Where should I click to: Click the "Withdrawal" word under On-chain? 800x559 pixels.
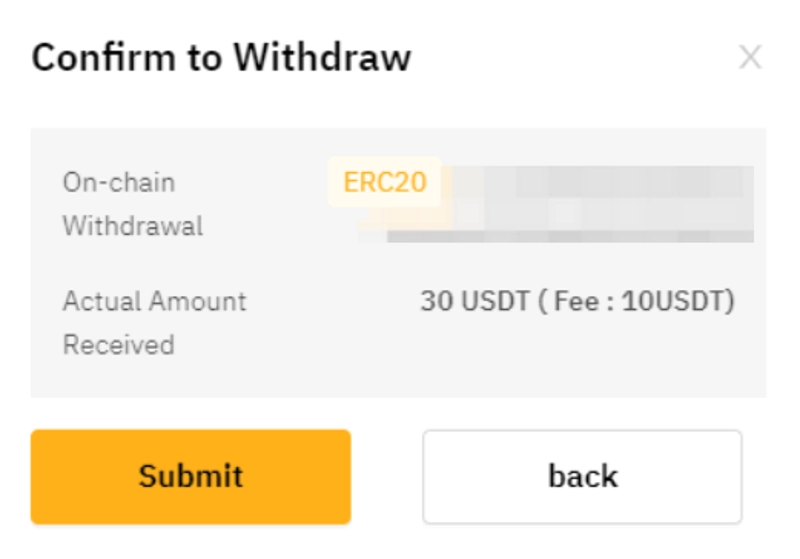tap(132, 227)
